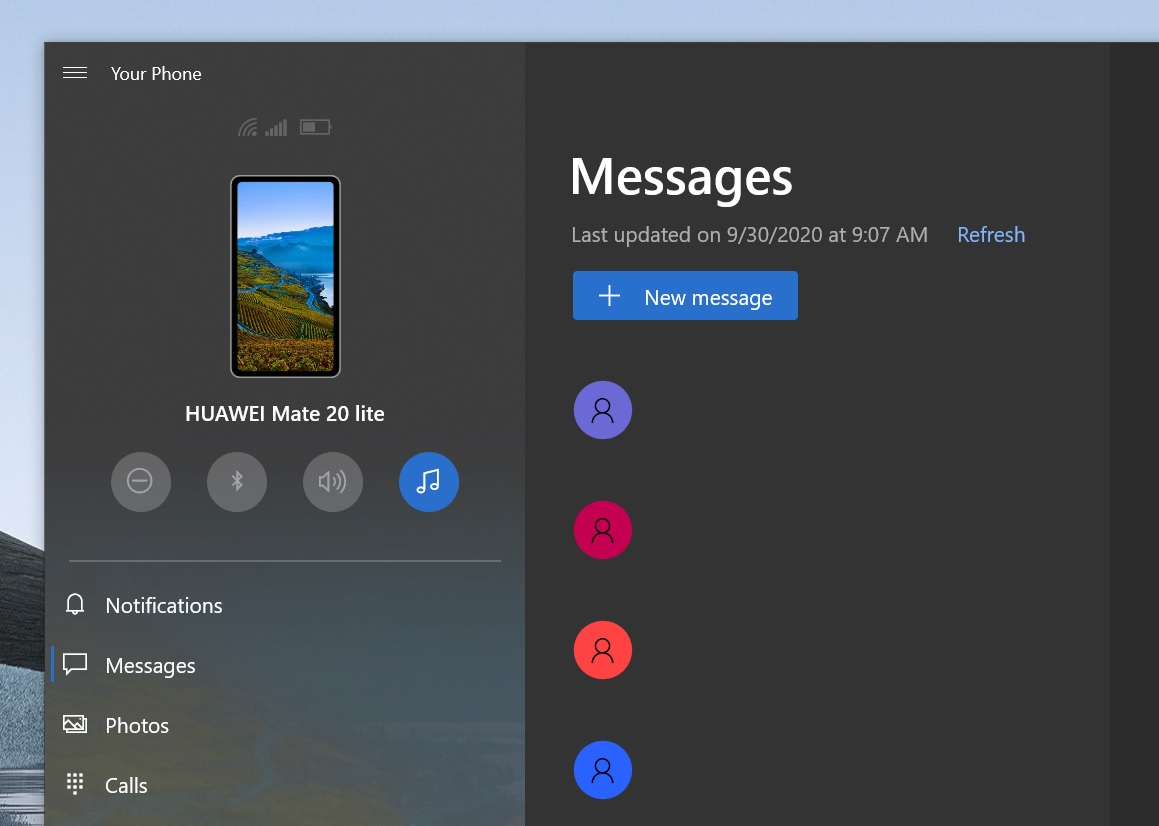Go to Photos section
The height and width of the screenshot is (826, 1159).
[137, 726]
